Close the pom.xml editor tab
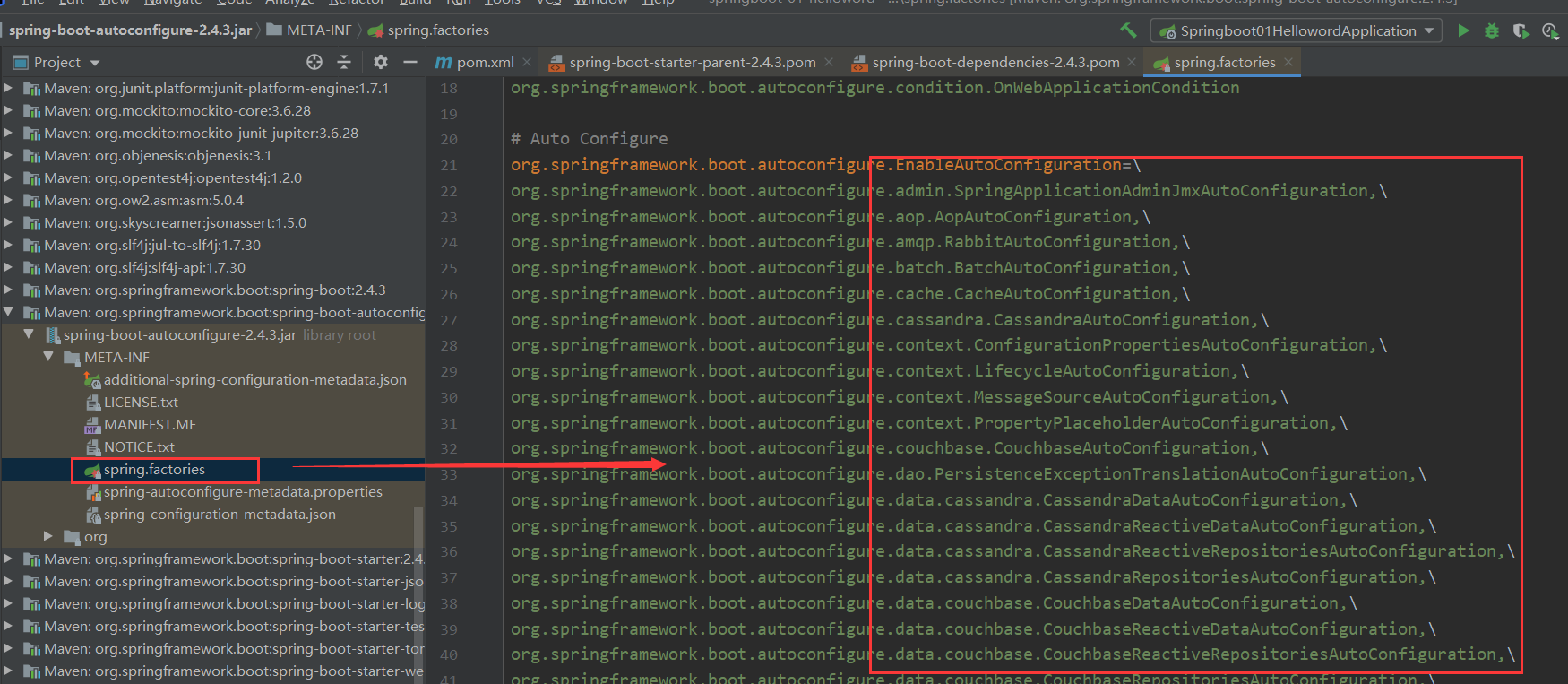1568x684 pixels. 527,62
